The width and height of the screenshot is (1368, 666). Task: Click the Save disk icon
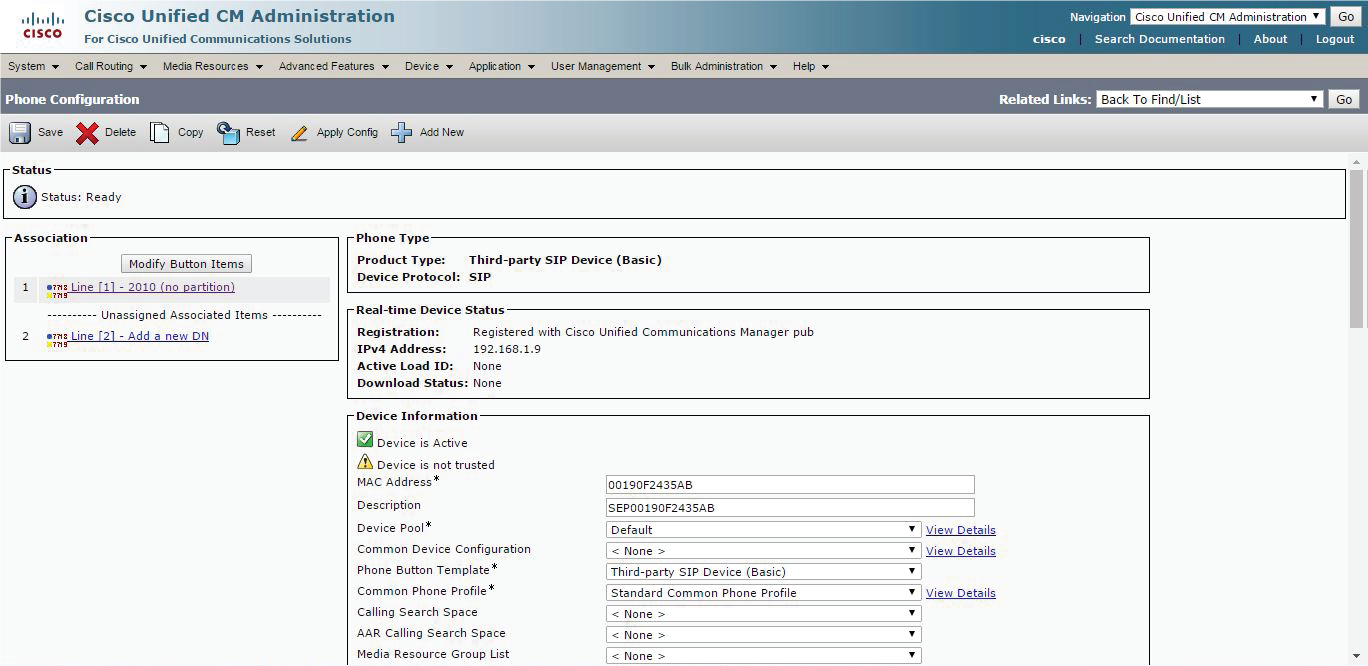coord(20,133)
